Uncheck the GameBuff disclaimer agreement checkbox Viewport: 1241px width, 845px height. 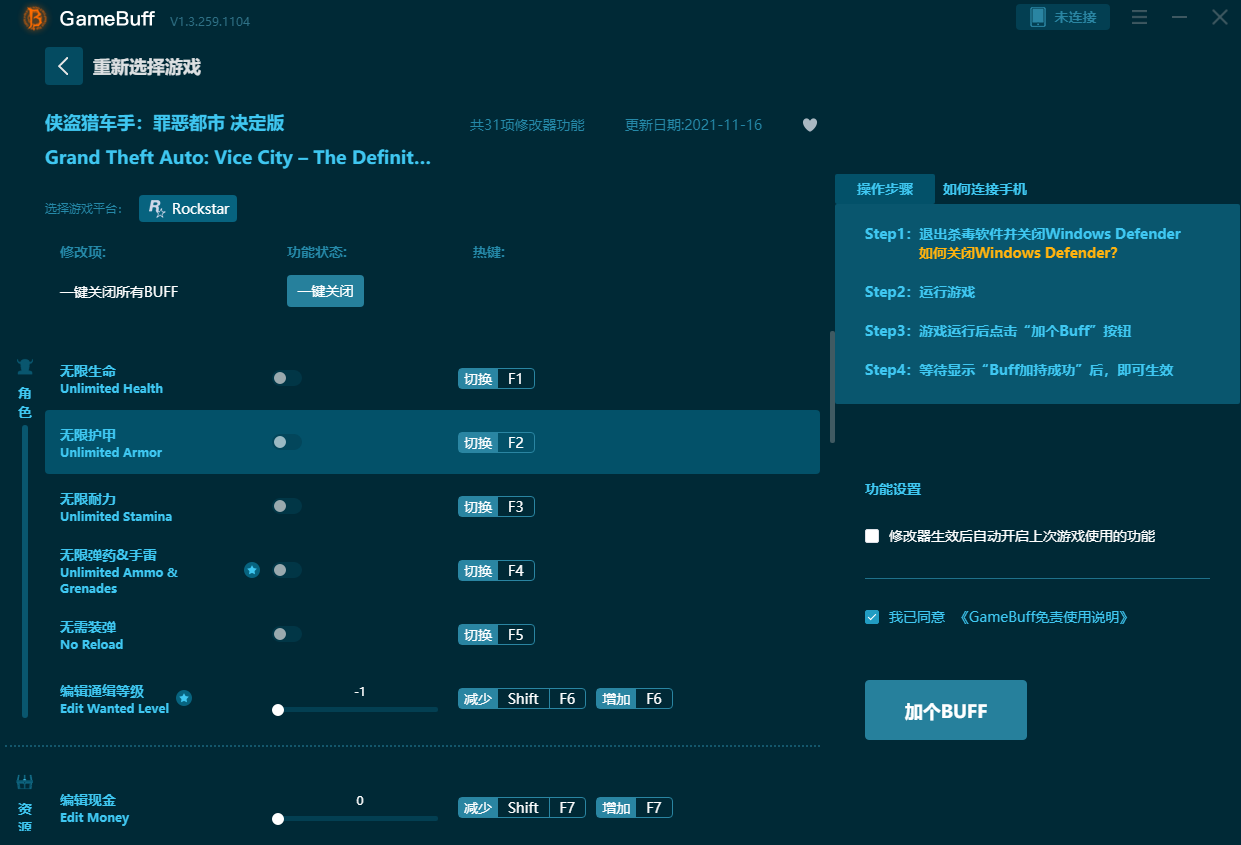[872, 617]
